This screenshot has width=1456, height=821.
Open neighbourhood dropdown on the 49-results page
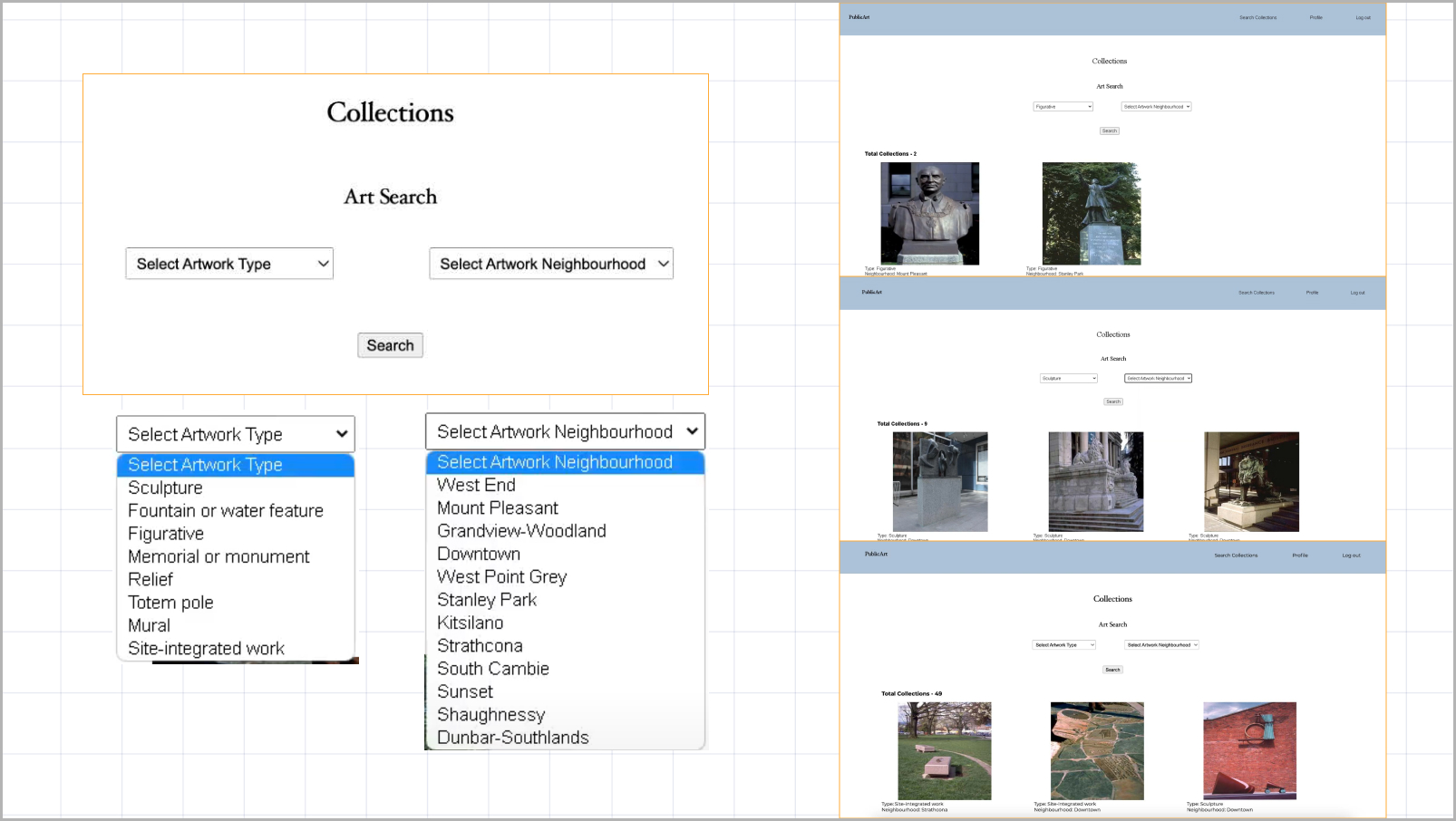click(x=1162, y=645)
